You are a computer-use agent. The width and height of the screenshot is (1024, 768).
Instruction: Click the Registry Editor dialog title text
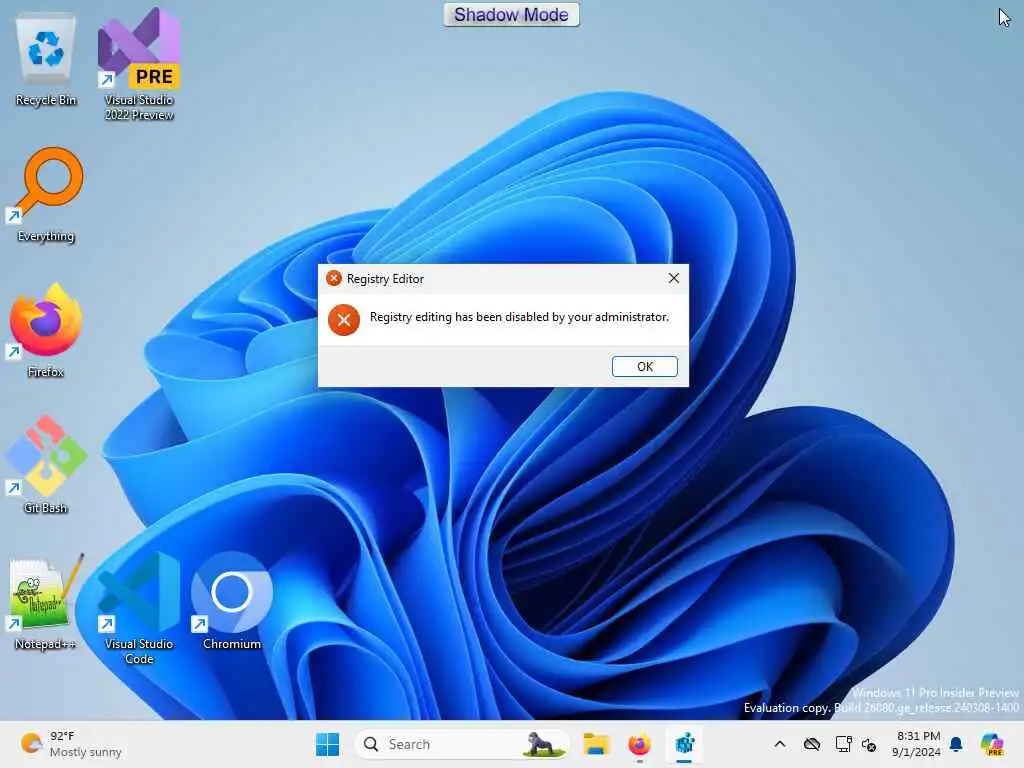[x=385, y=279]
